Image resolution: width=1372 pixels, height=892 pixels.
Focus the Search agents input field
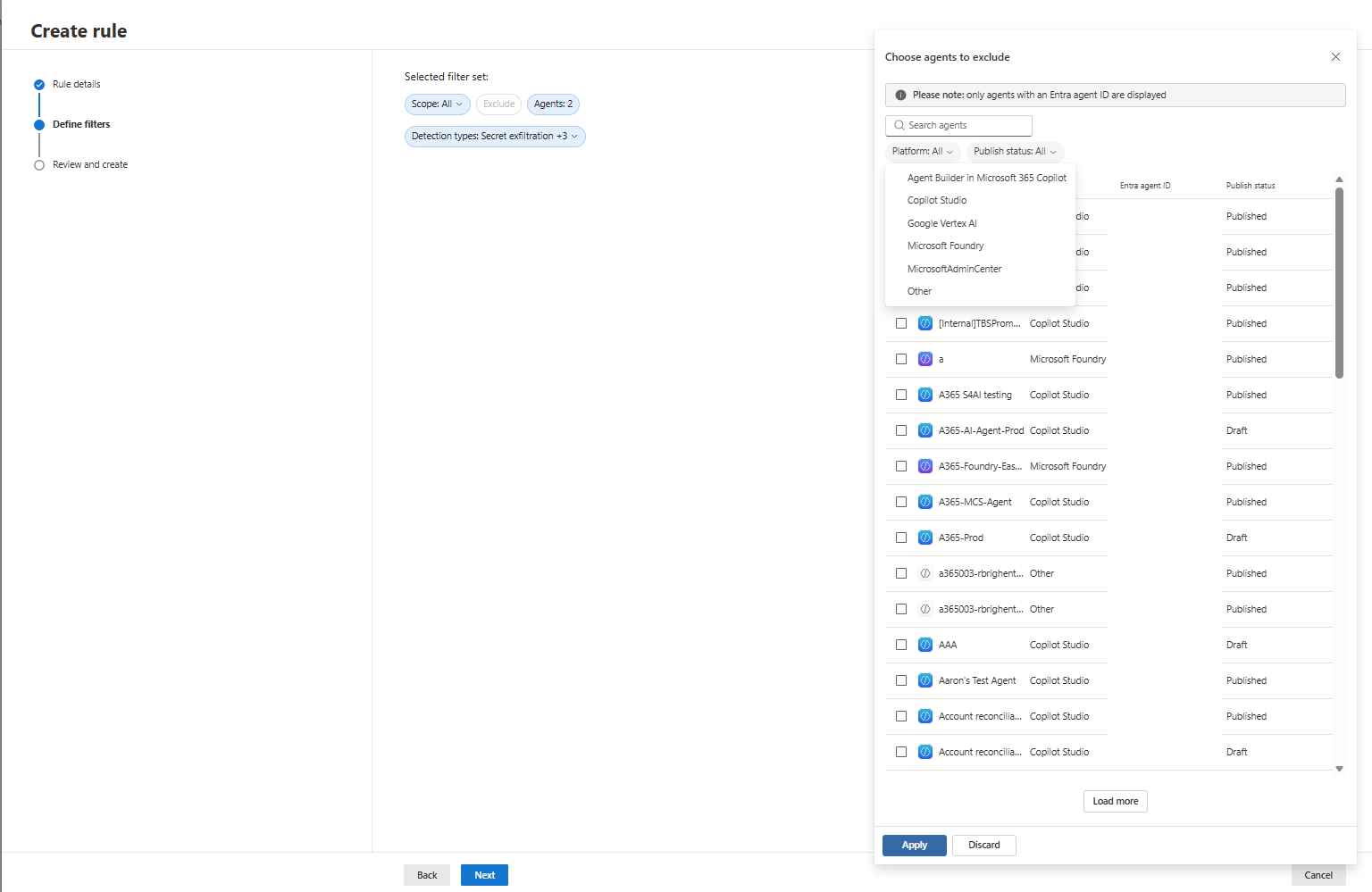958,126
